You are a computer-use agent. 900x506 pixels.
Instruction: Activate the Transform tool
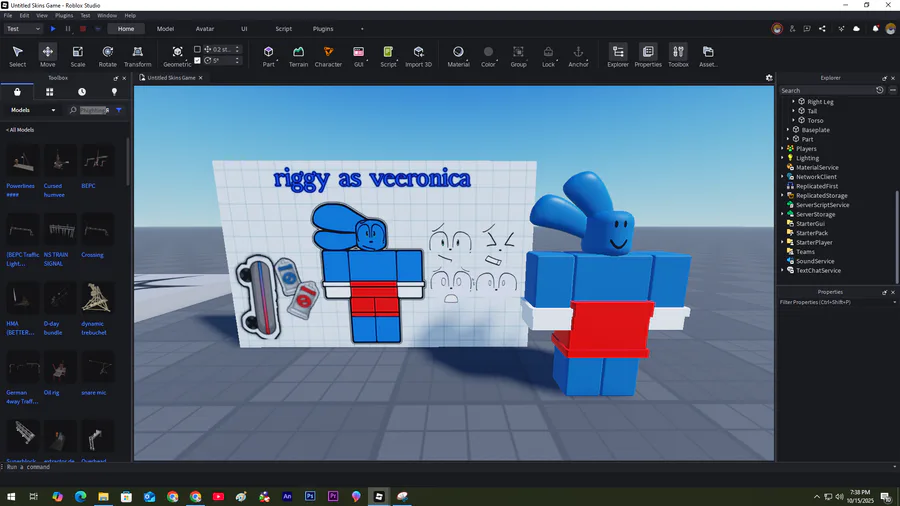point(138,56)
